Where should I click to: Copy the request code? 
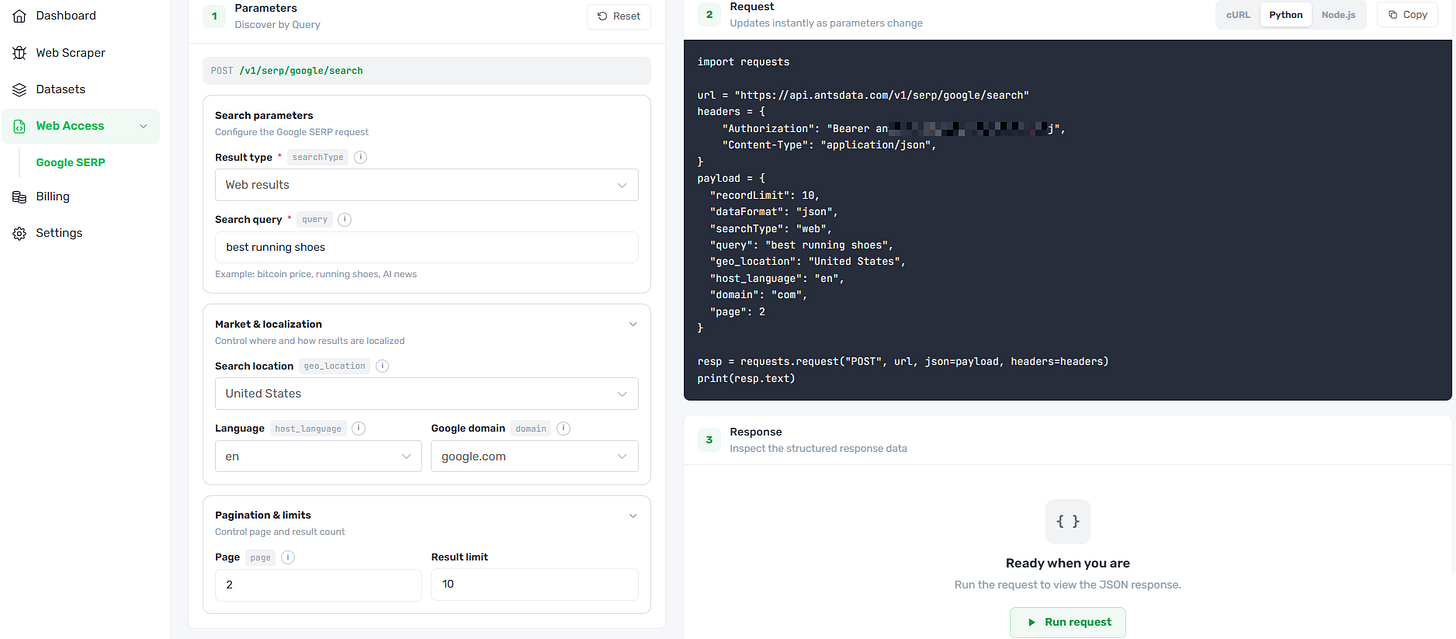pos(1408,15)
